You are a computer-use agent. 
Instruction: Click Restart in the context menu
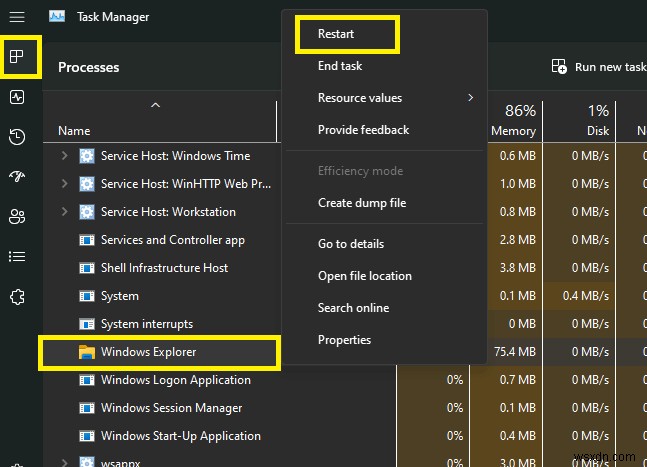pyautogui.click(x=336, y=34)
